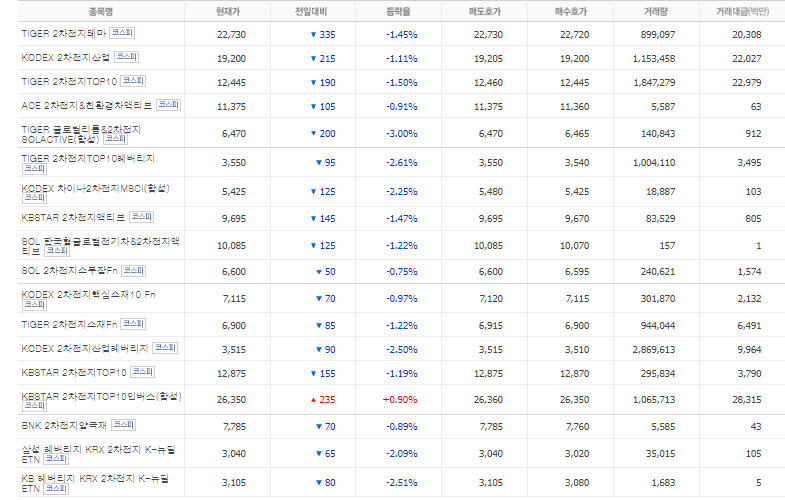
Task: Click the 899,097 trading volume cell
Action: point(658,35)
